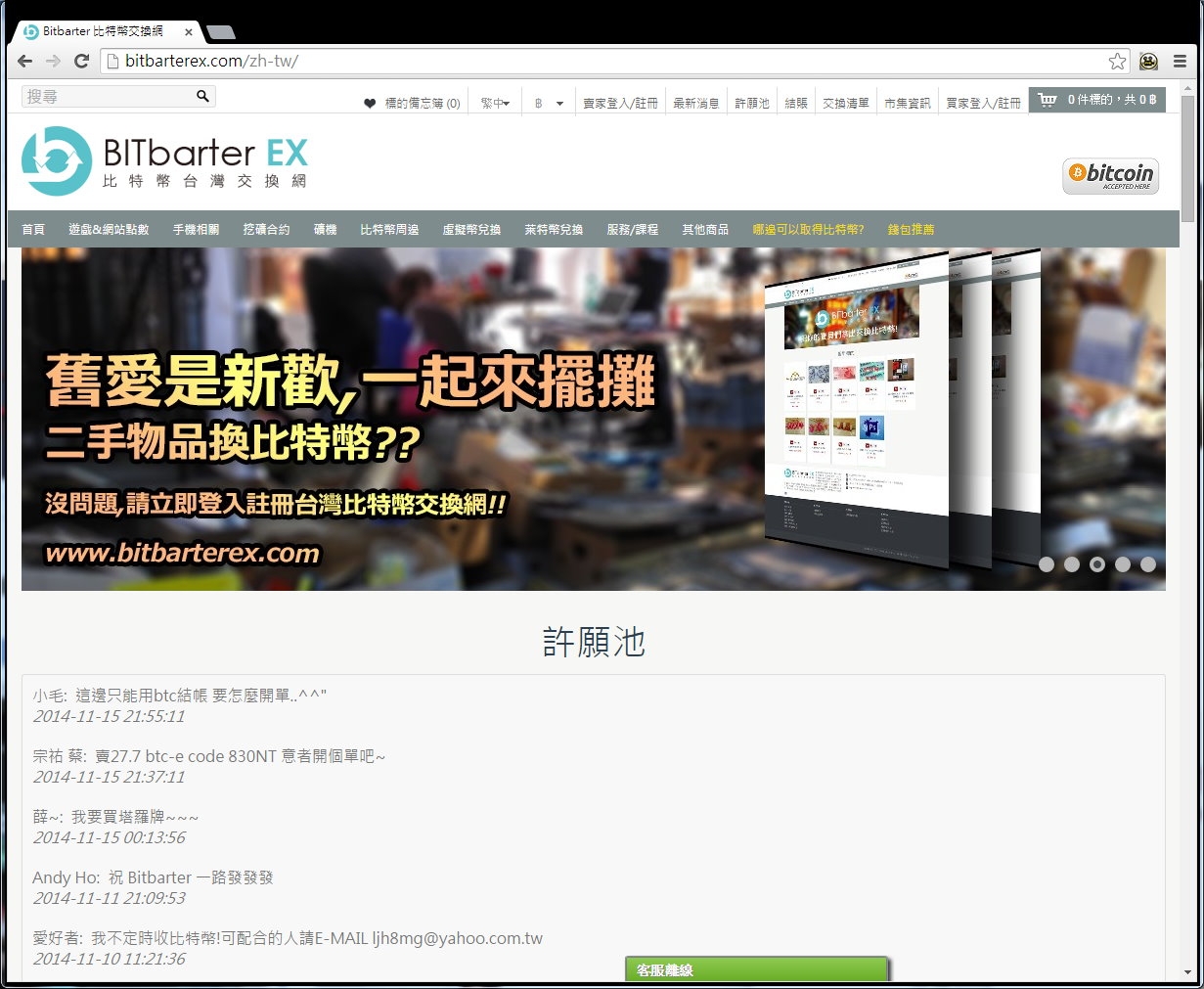This screenshot has width=1204, height=989.
Task: Open 市集資訊 link
Action: [x=908, y=103]
